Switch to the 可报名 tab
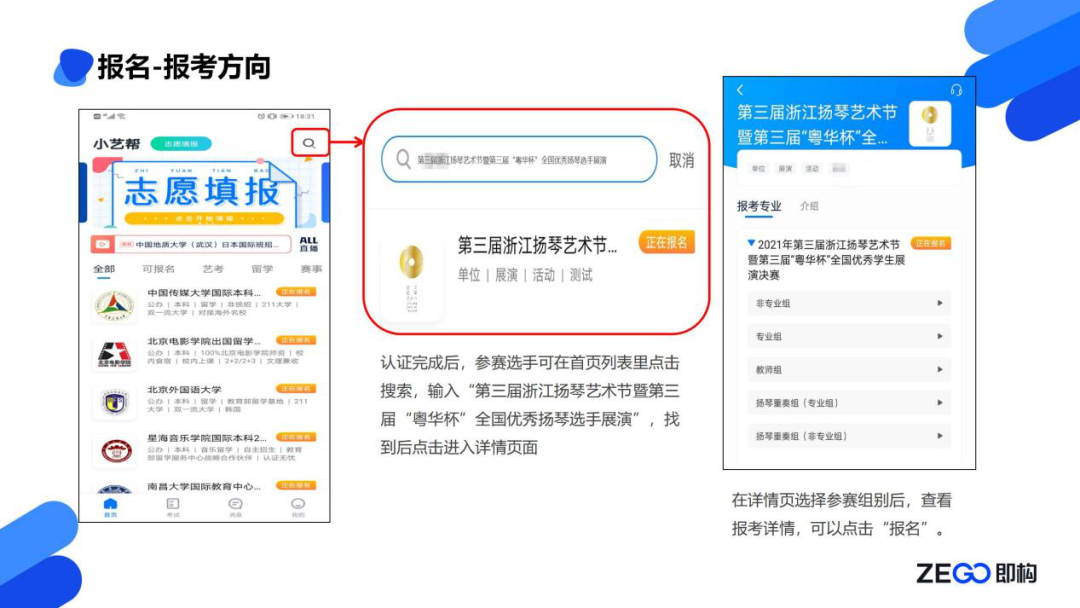This screenshot has width=1080, height=608. pyautogui.click(x=158, y=269)
